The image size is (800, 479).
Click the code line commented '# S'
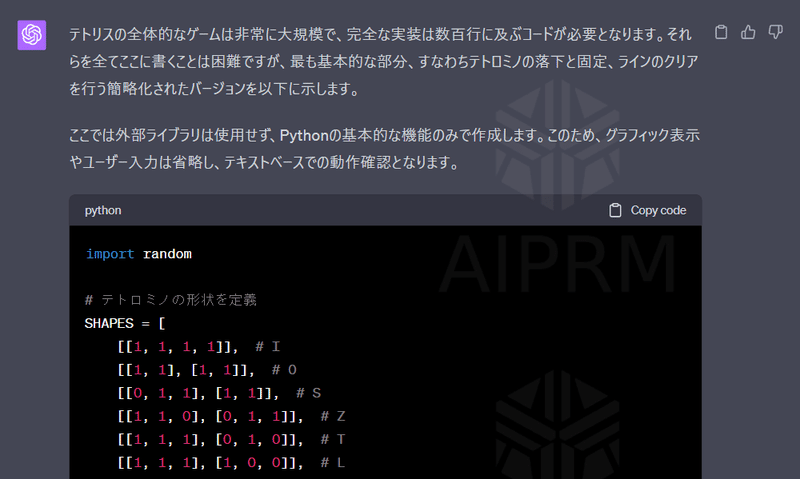[x=219, y=393]
